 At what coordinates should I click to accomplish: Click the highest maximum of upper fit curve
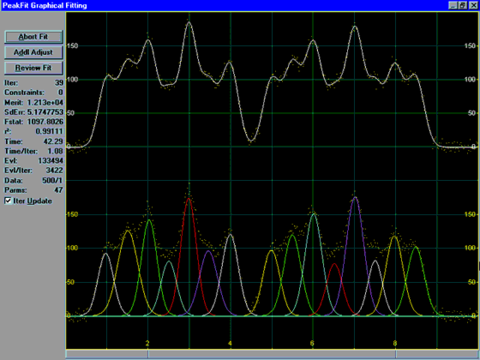tap(189, 23)
